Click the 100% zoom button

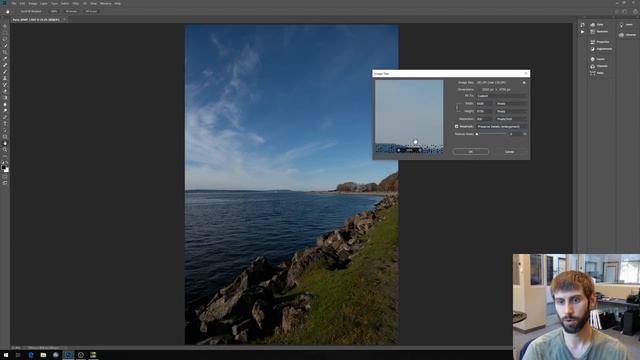coord(53,11)
